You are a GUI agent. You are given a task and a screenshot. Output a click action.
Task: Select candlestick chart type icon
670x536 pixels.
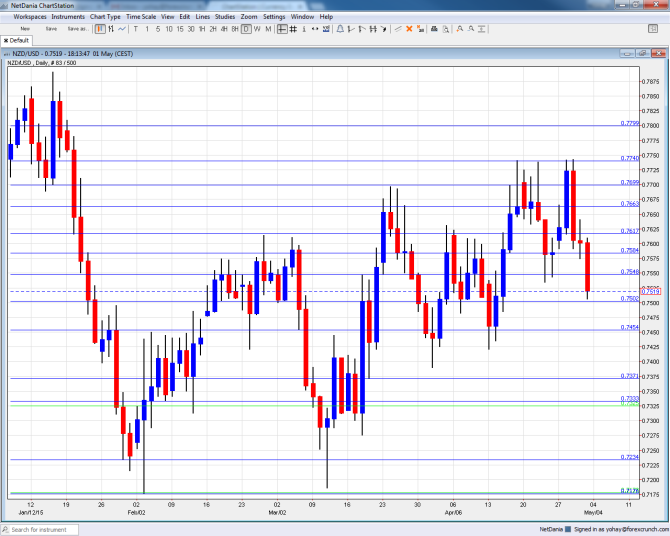[x=100, y=29]
